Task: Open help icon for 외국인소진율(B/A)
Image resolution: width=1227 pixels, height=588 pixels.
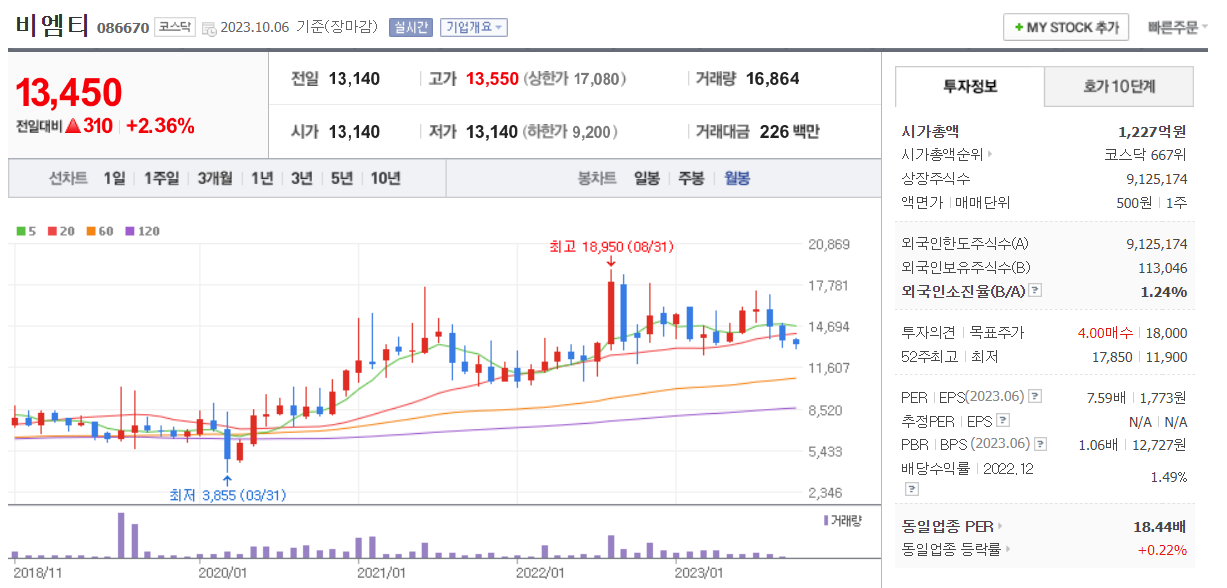Action: (1035, 291)
